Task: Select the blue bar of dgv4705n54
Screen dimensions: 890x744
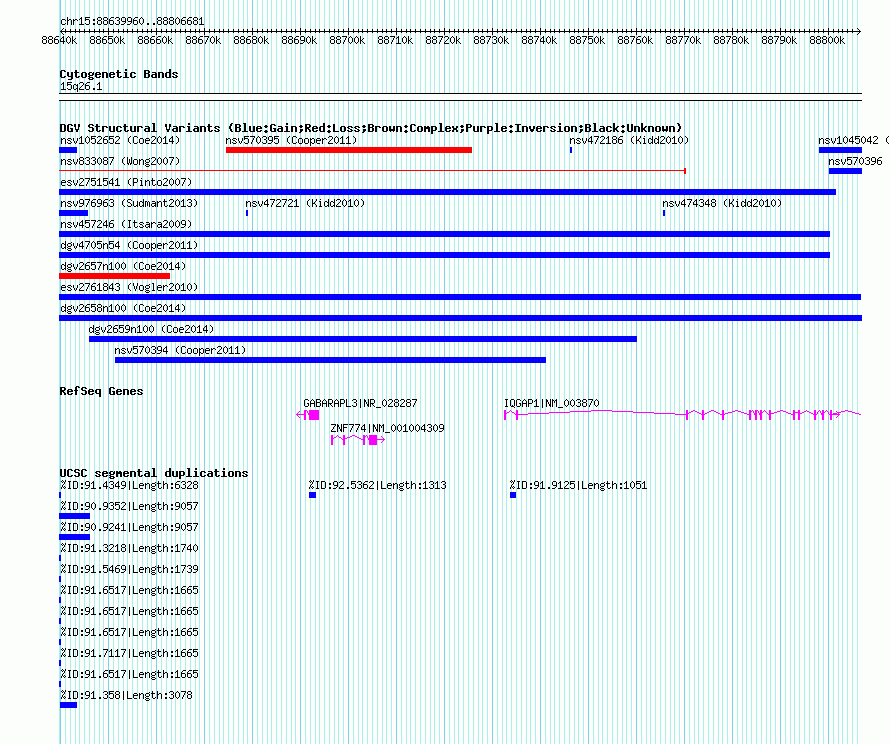Action: point(444,255)
